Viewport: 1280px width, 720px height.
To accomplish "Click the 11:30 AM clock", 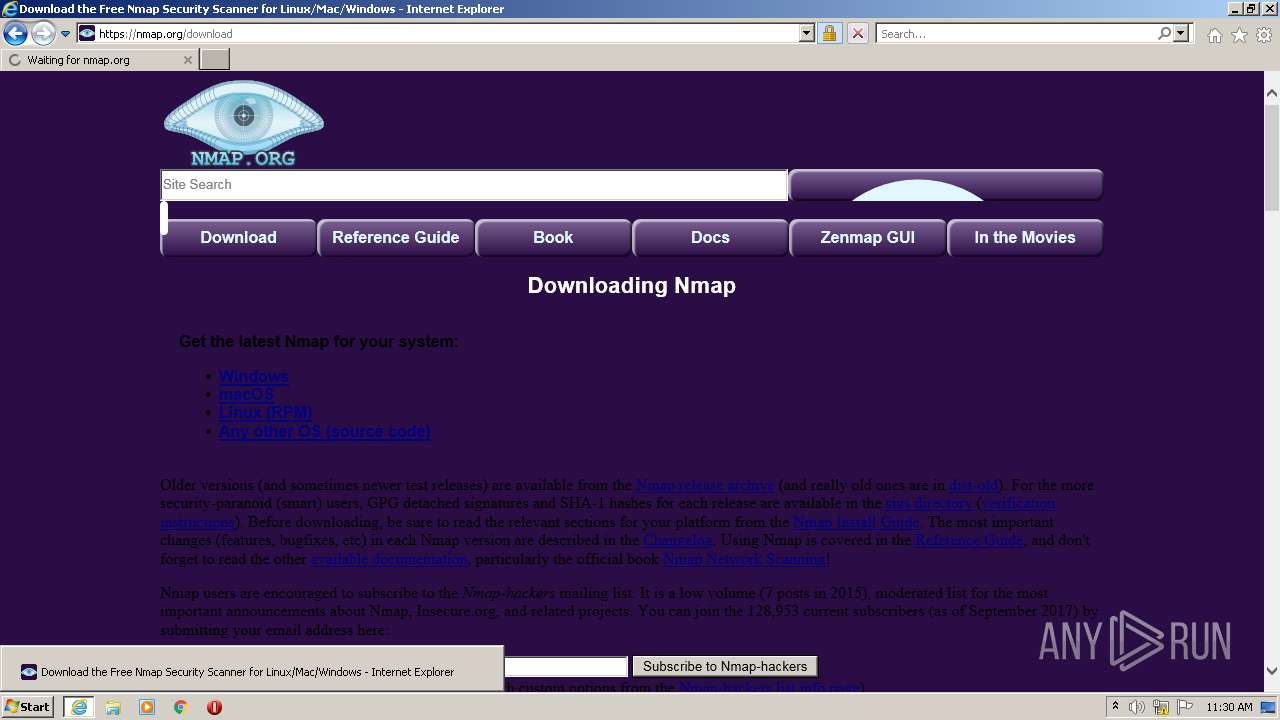I will click(x=1229, y=707).
